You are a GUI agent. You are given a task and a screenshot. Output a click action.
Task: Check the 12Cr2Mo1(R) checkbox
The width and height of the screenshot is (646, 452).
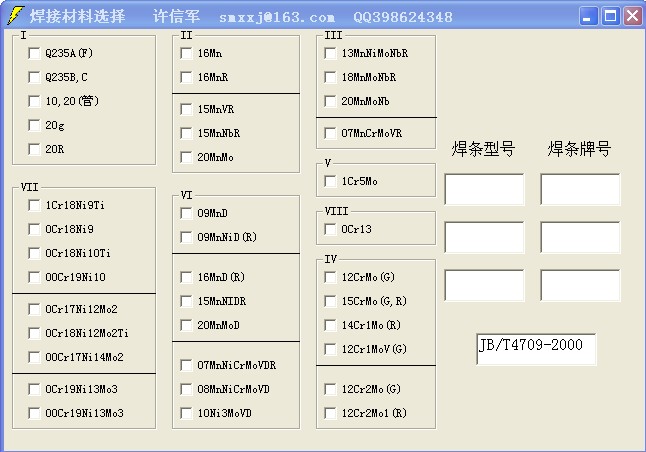(330, 413)
